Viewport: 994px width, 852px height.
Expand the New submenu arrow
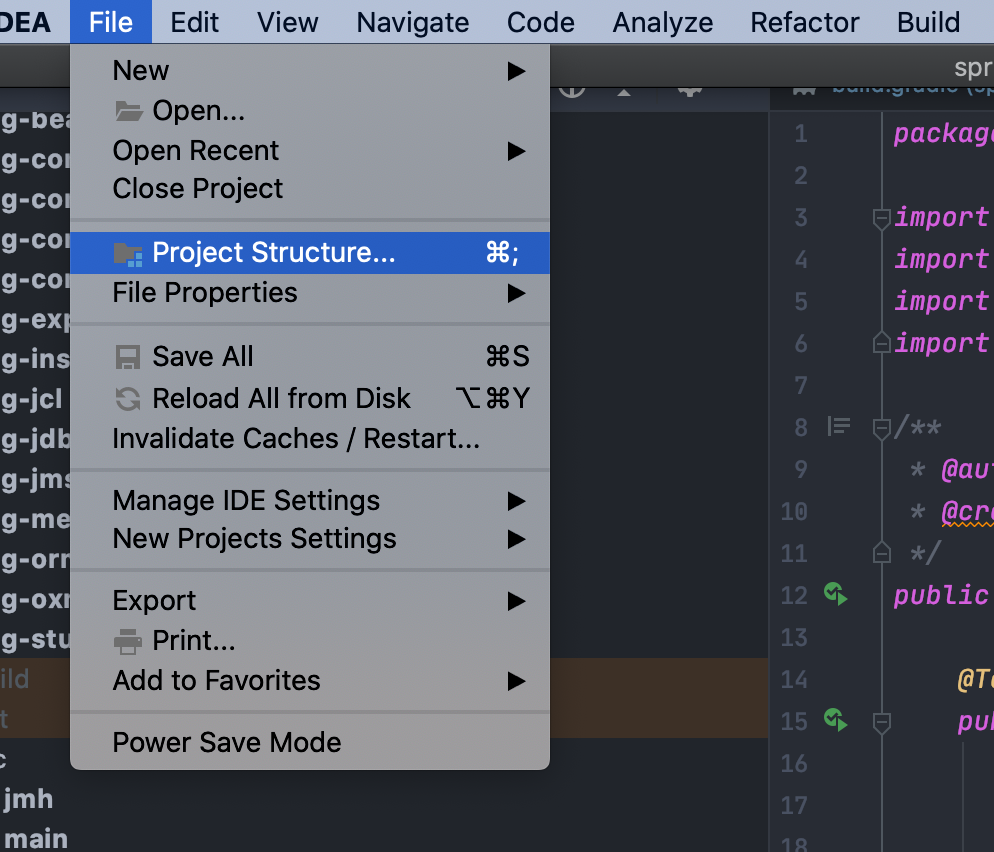click(x=516, y=71)
